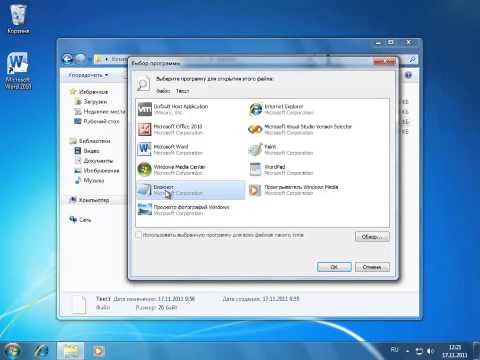Screen dimensions: 480x360
Task: Open the Windows Start menu
Action: click(13, 351)
